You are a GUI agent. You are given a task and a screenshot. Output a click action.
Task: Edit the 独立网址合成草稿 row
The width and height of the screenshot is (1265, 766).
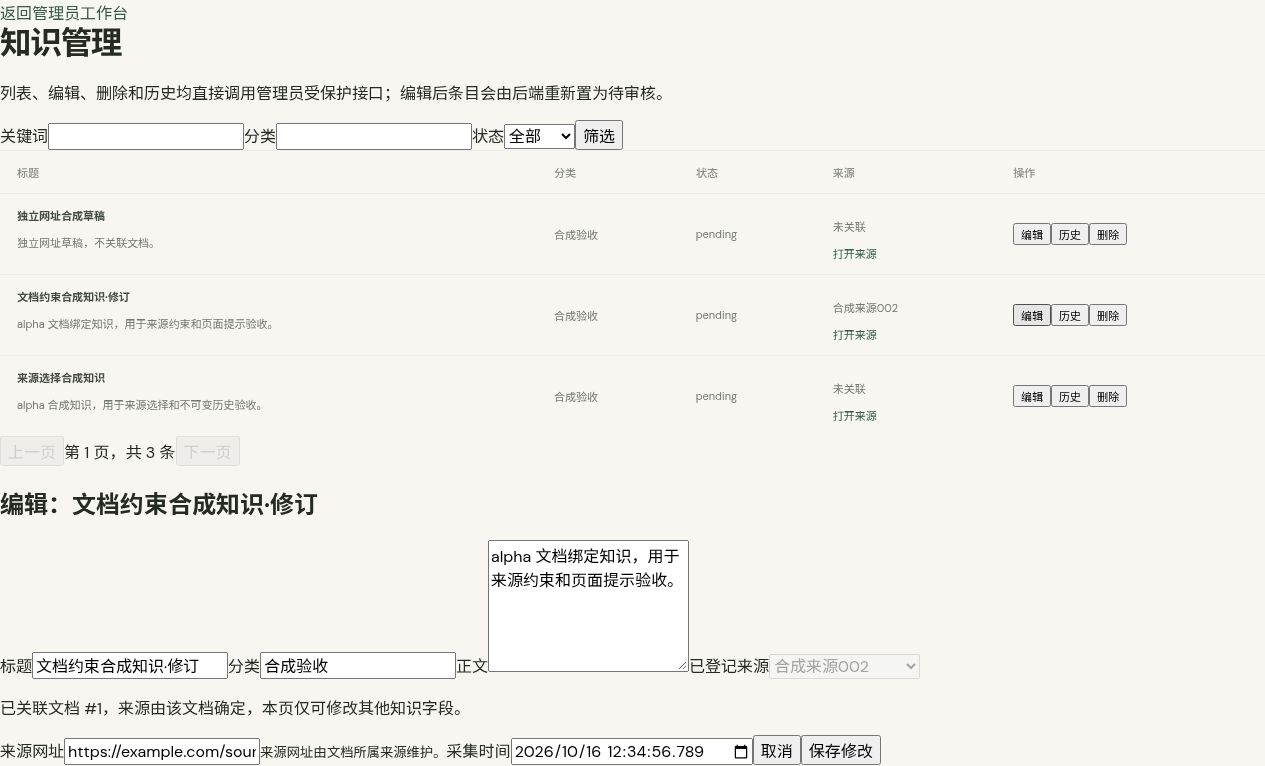point(1031,234)
